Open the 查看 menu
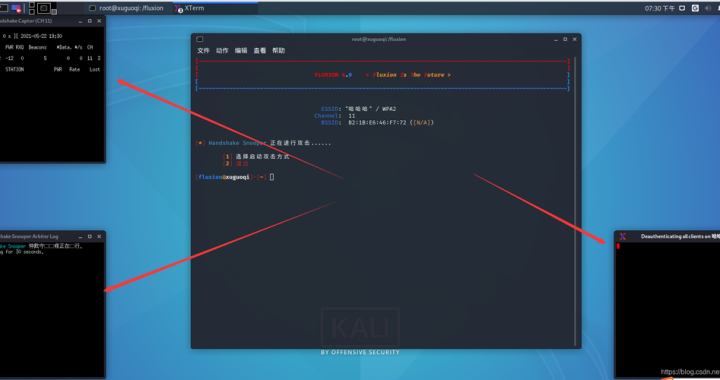Screen dimensions: 720x380 [259, 50]
